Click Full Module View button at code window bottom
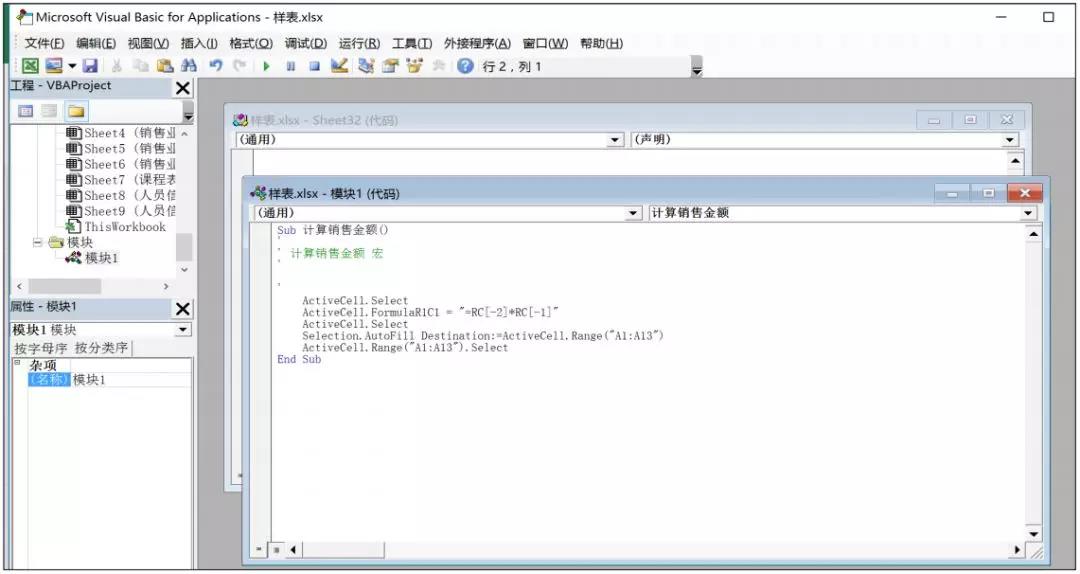 click(x=276, y=549)
